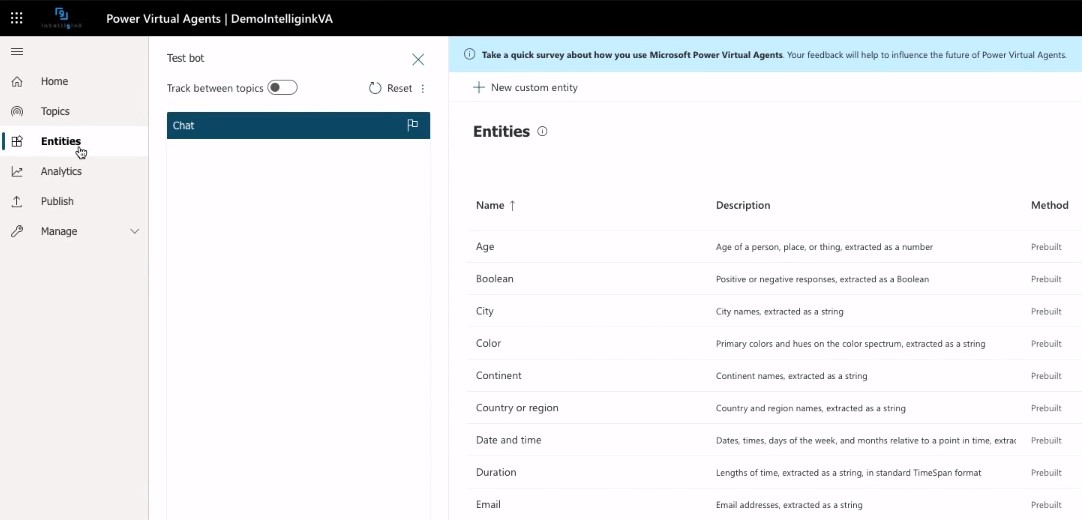
Task: Open the Manage menu item
Action: pos(59,231)
